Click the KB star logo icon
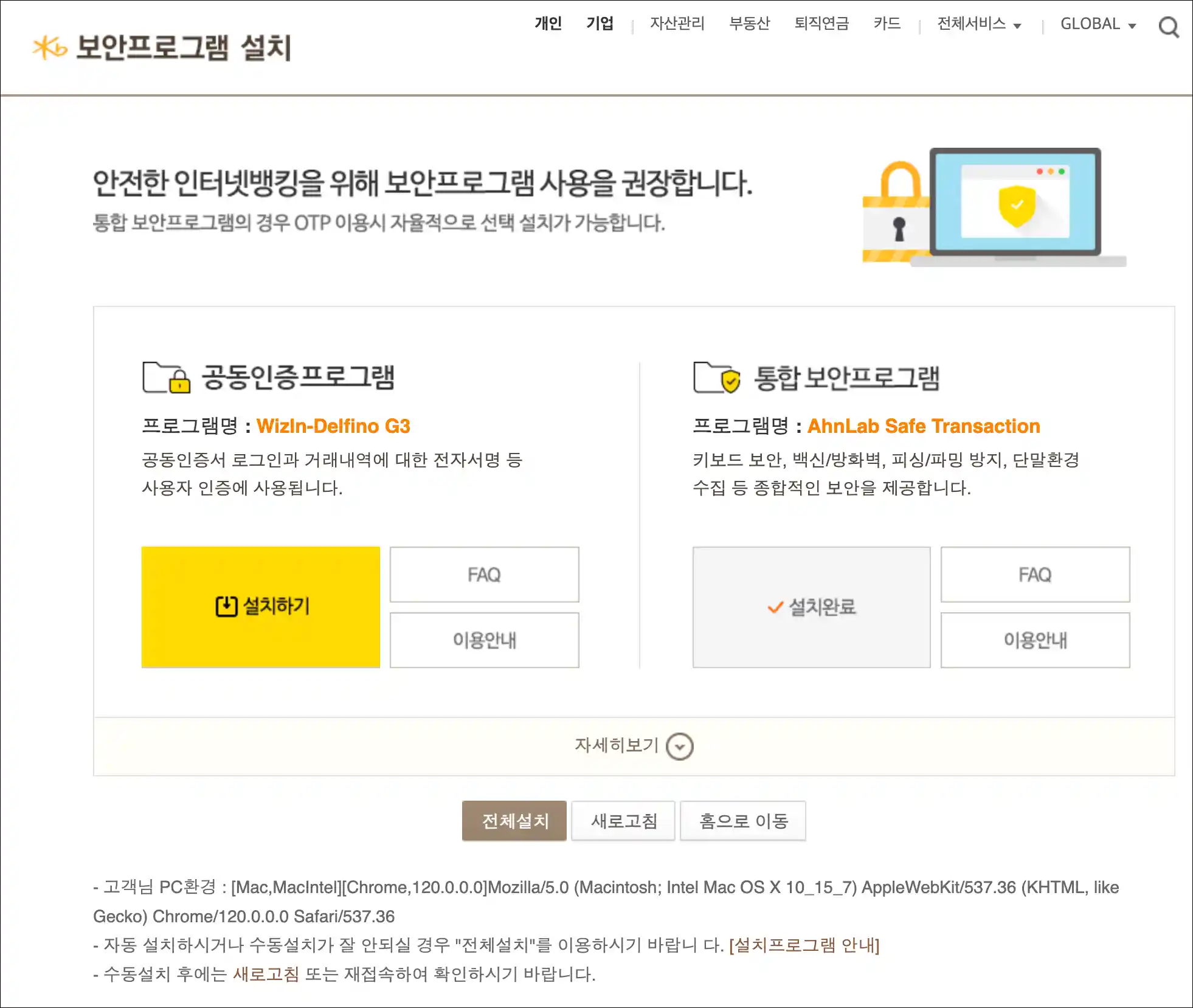Screen dimensions: 1193x1008 tap(50, 47)
